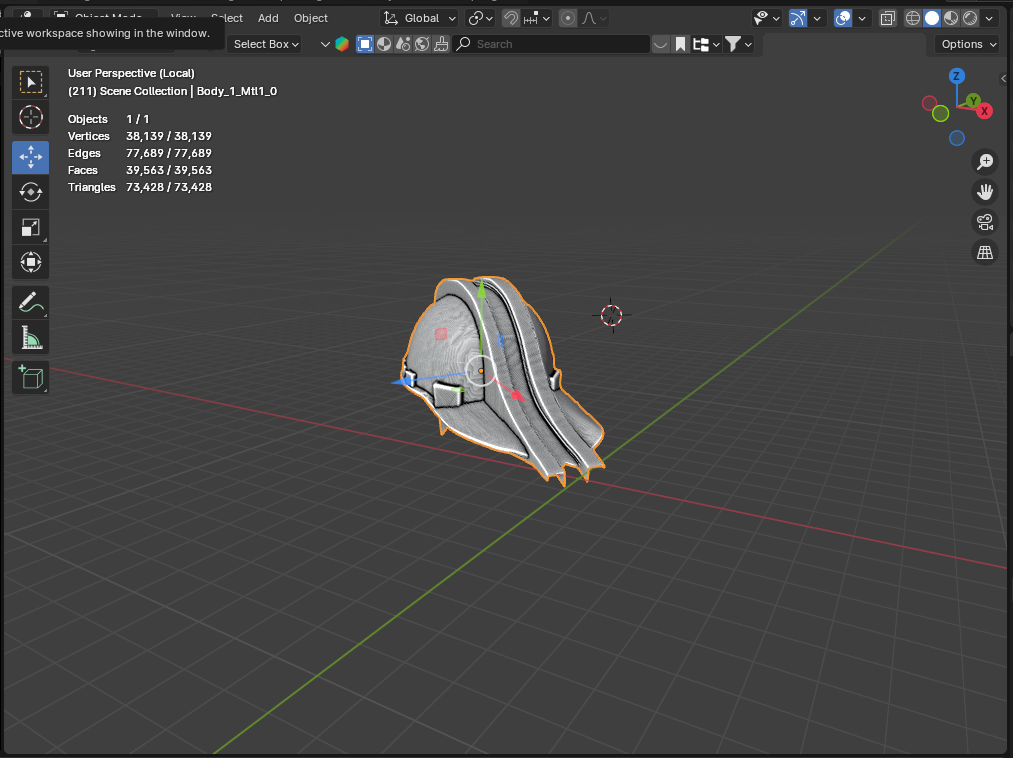
Task: Click the curved button left of the bookmark
Action: coord(660,44)
